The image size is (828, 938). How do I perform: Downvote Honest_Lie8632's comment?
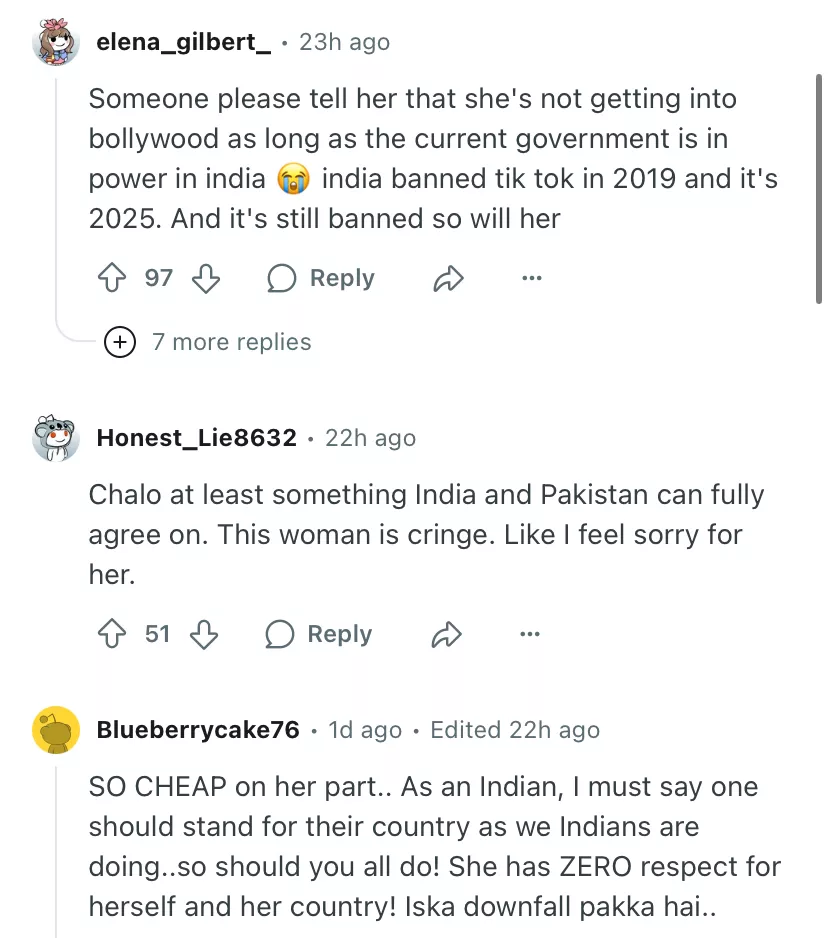(204, 634)
